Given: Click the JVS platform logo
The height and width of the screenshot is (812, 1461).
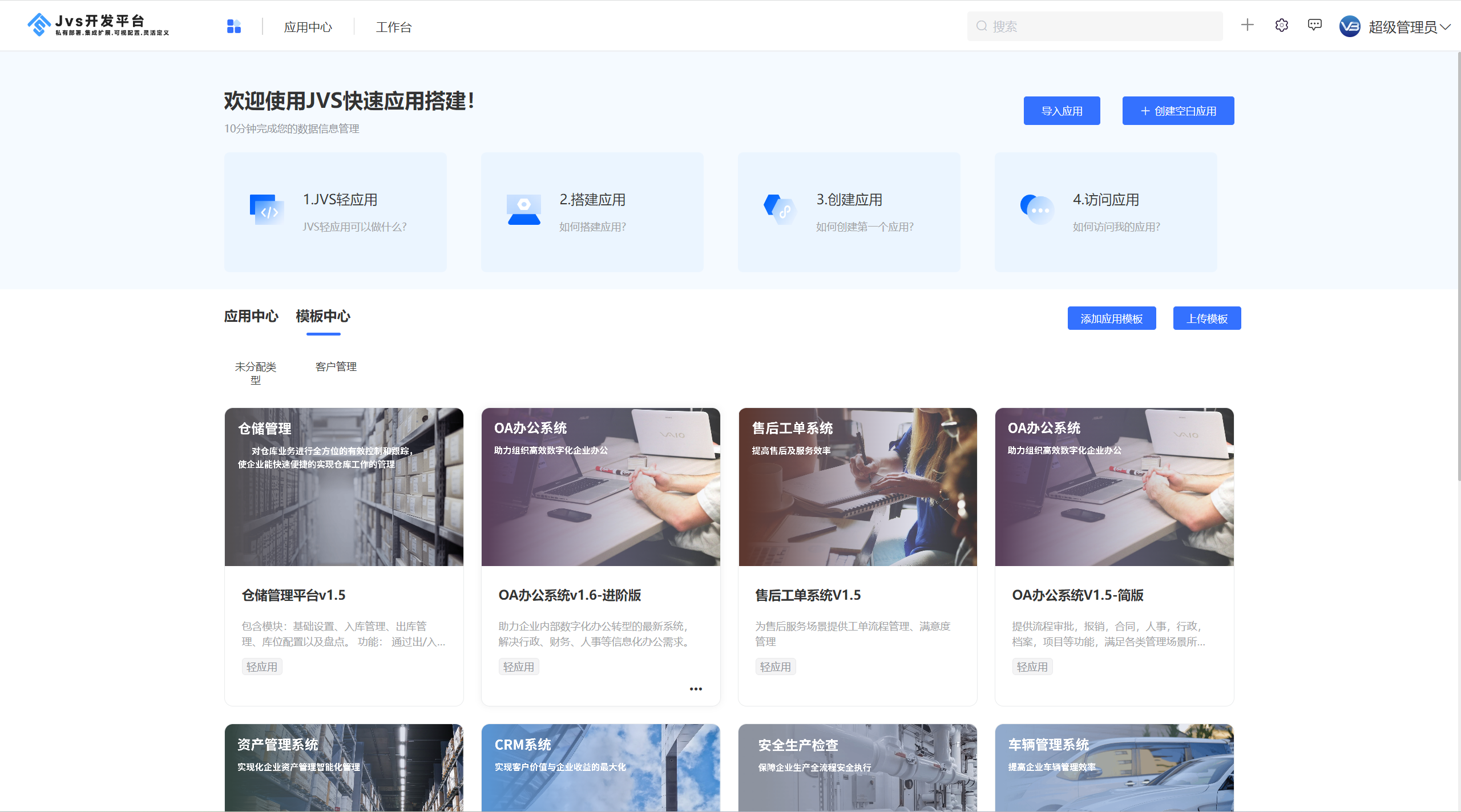Looking at the screenshot, I should tap(98, 25).
